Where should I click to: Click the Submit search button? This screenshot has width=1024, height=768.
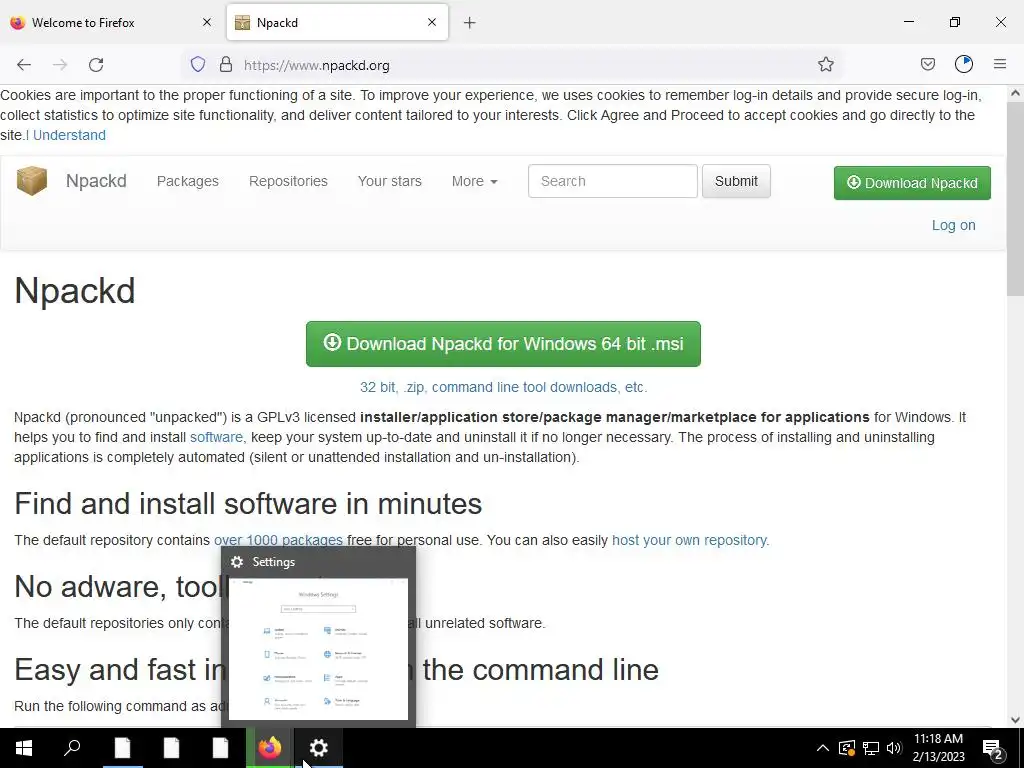click(x=736, y=181)
